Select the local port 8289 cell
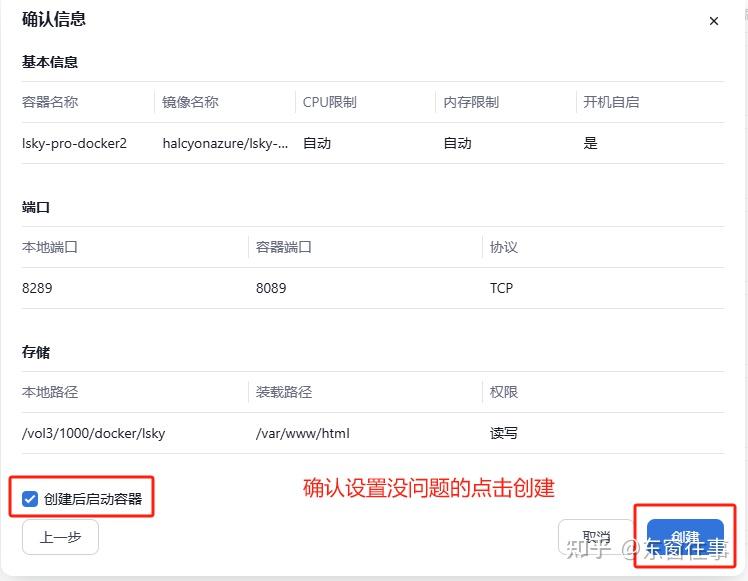This screenshot has width=748, height=581. pyautogui.click(x=37, y=288)
